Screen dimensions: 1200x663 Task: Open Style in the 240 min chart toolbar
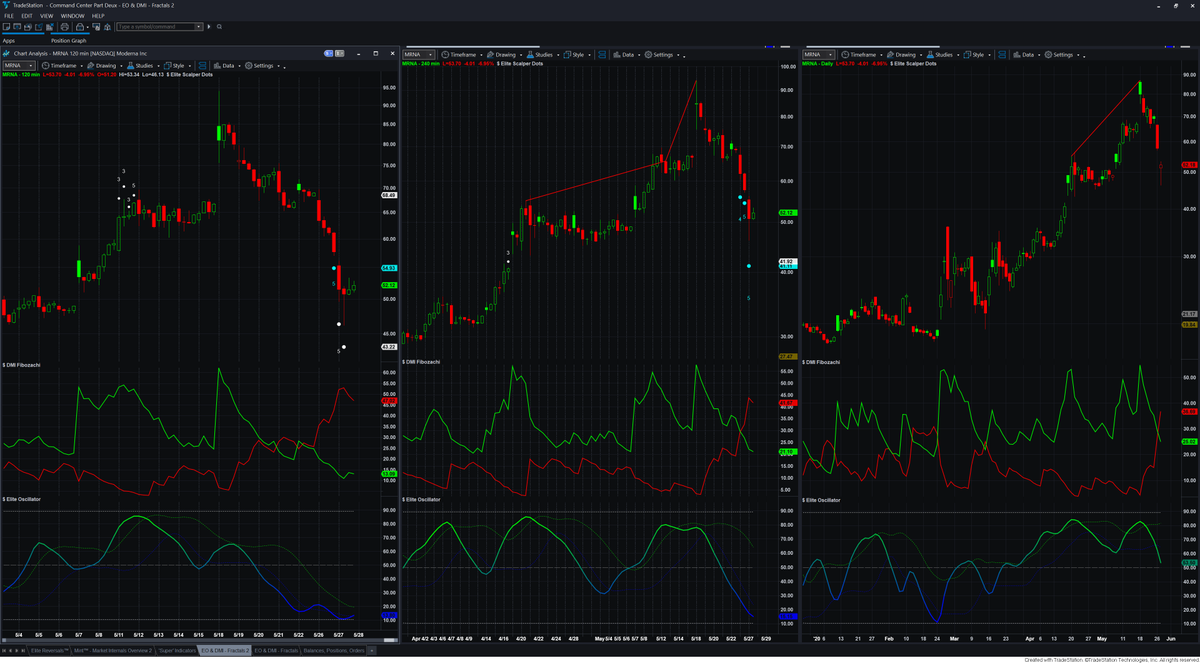click(x=575, y=55)
